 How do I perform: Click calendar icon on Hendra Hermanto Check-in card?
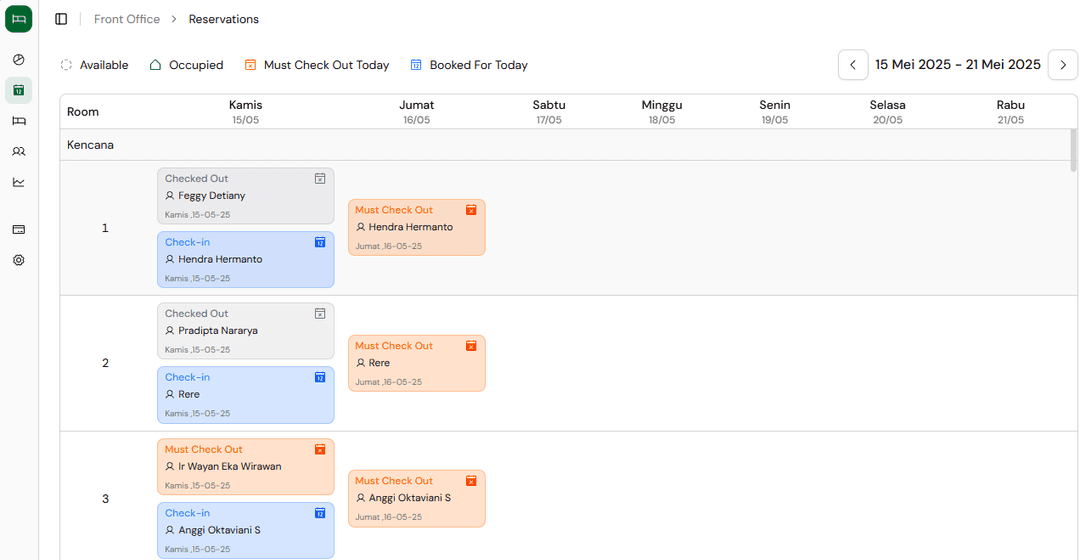pyautogui.click(x=320, y=242)
